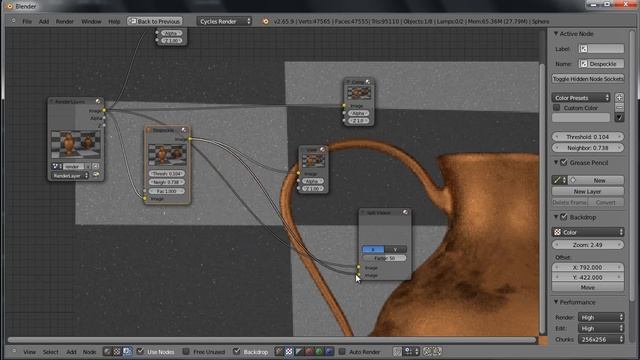The image size is (640, 360).
Task: Show backdrop color channels only
Action: (x=289, y=351)
